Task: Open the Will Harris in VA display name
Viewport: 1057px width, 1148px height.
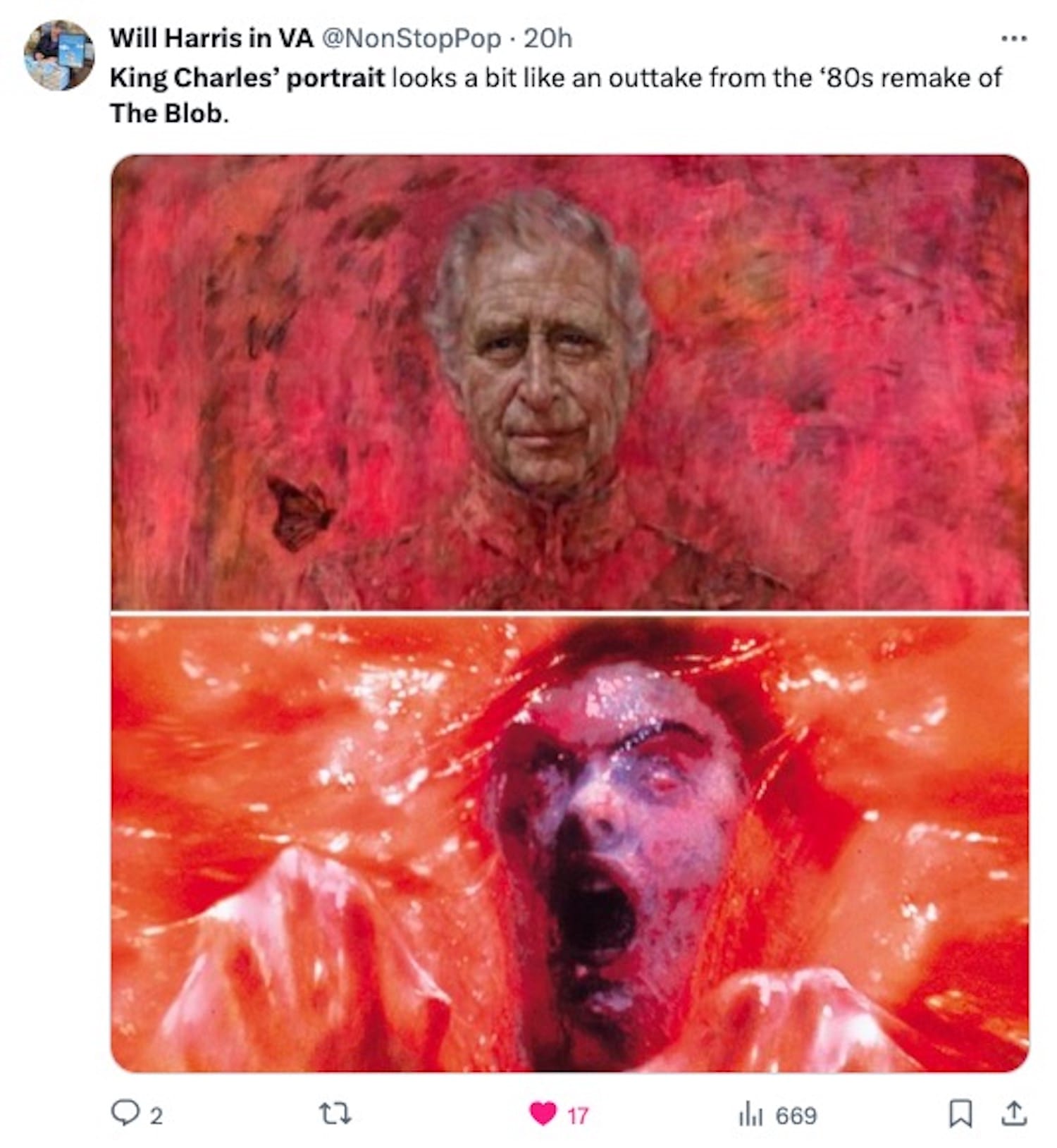Action: [x=211, y=38]
